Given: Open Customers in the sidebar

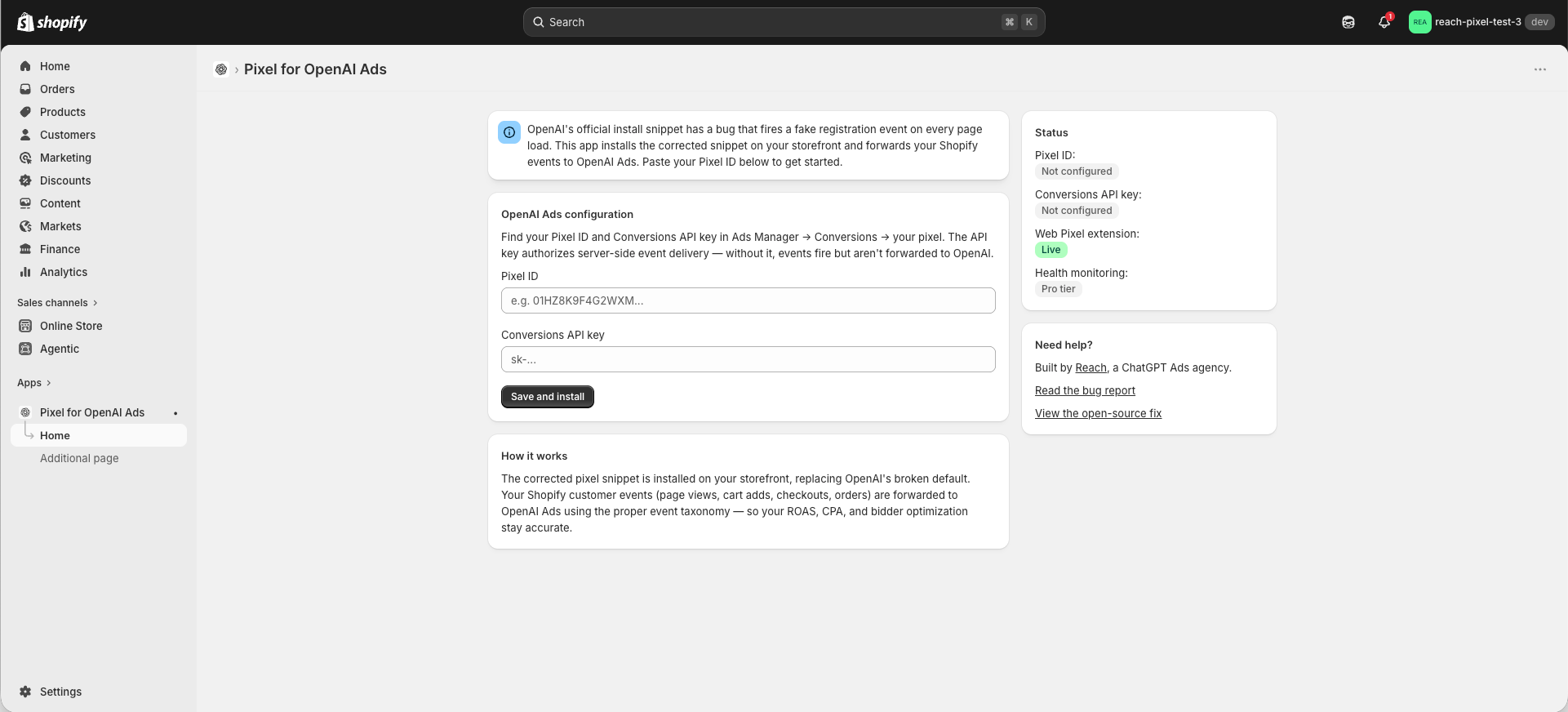Looking at the screenshot, I should click(x=68, y=135).
